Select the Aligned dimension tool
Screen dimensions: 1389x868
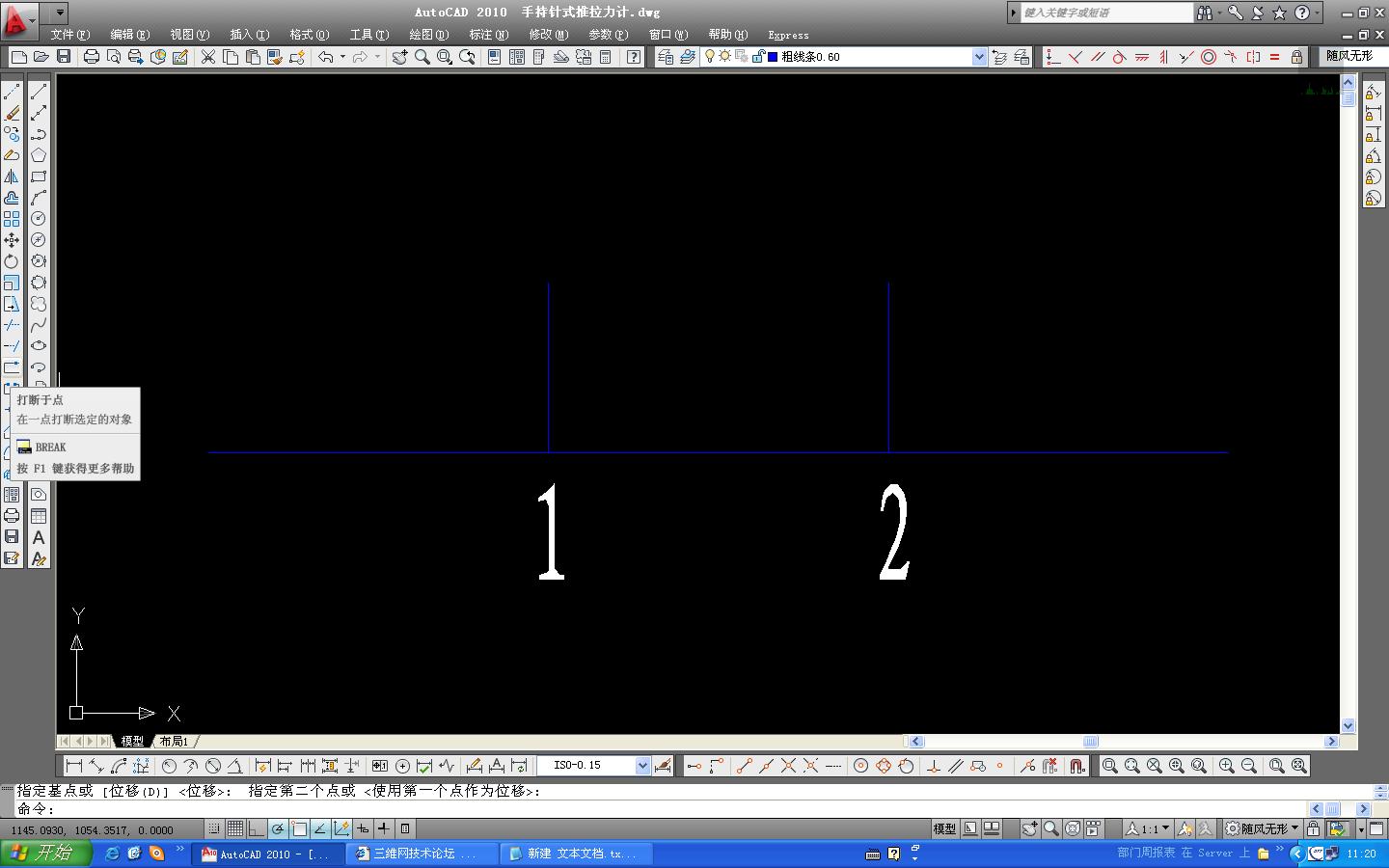point(96,766)
